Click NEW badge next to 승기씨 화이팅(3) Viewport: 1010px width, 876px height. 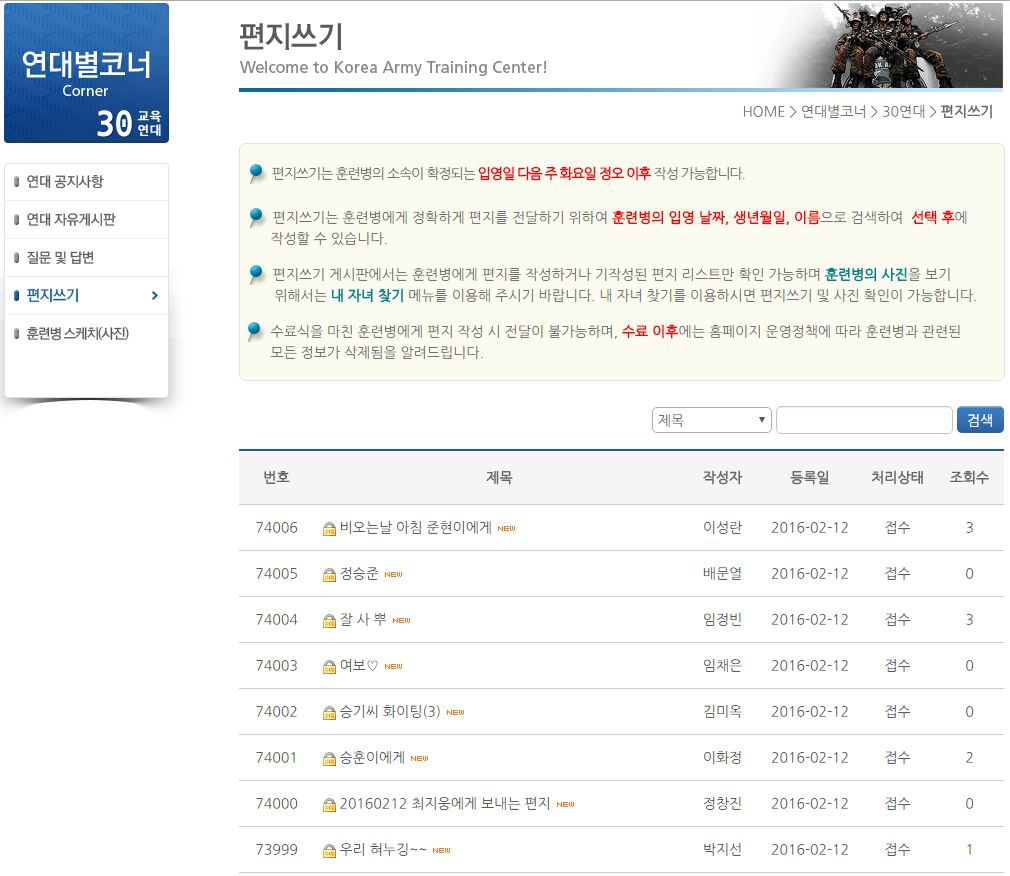(x=455, y=712)
